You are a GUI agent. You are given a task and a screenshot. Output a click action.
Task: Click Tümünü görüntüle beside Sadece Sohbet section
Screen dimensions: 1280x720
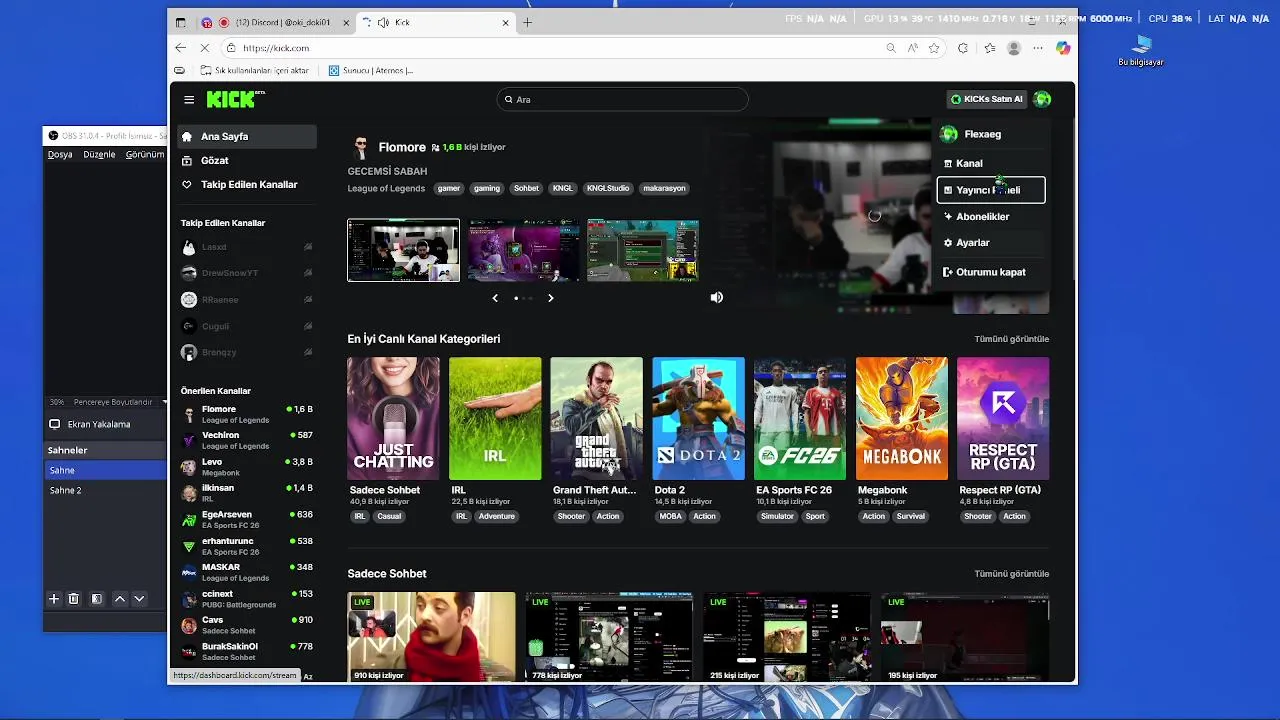pyautogui.click(x=1012, y=574)
